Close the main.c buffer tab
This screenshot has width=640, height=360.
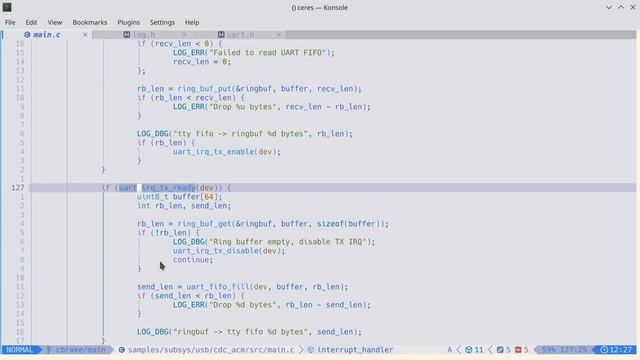pyautogui.click(x=85, y=35)
